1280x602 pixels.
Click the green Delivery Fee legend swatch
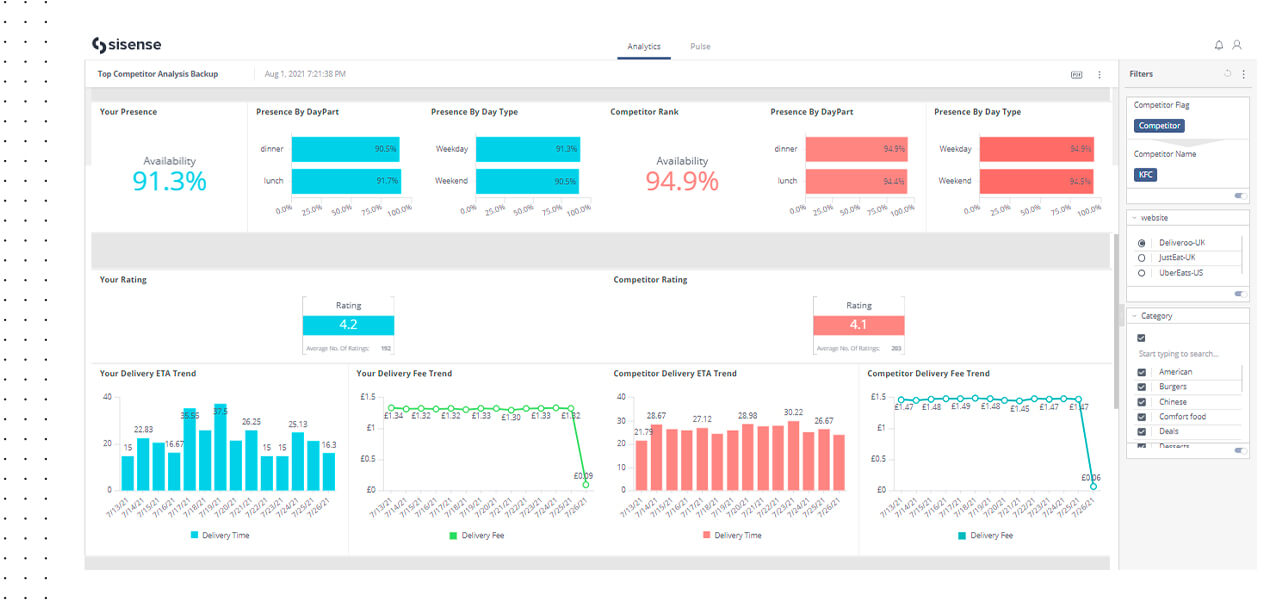coord(454,536)
